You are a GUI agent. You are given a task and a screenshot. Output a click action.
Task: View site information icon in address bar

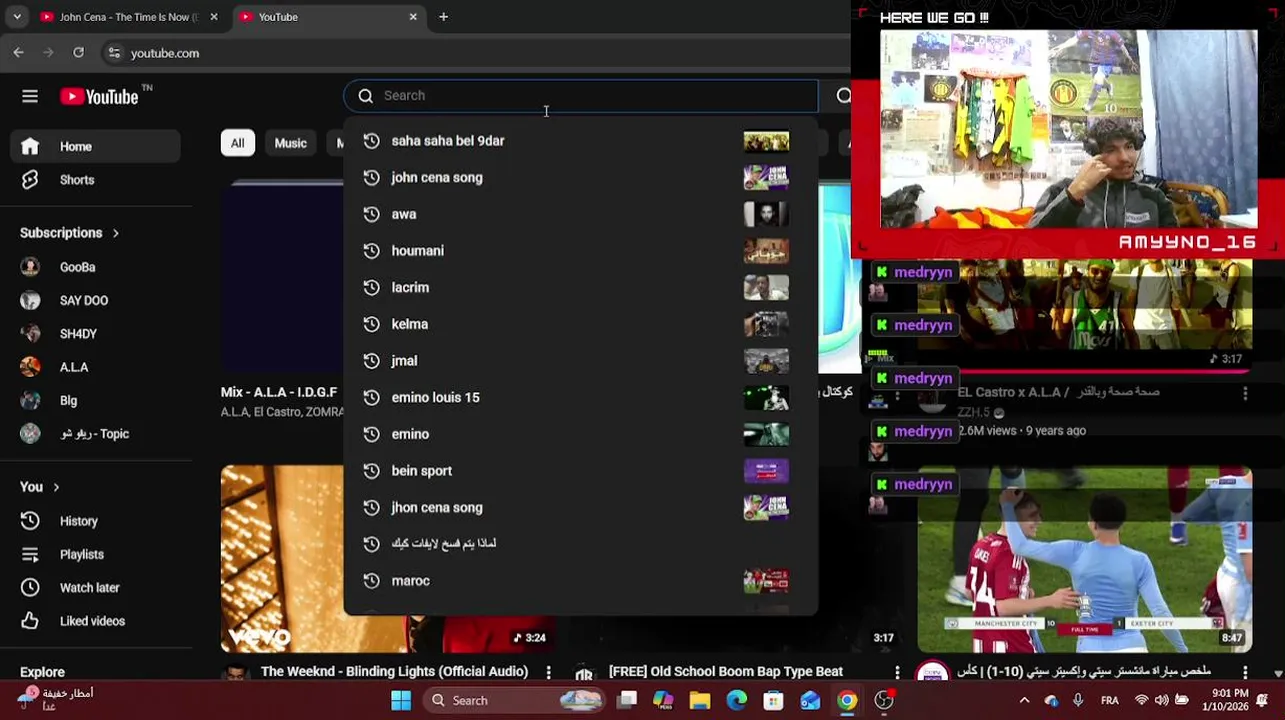tap(114, 53)
